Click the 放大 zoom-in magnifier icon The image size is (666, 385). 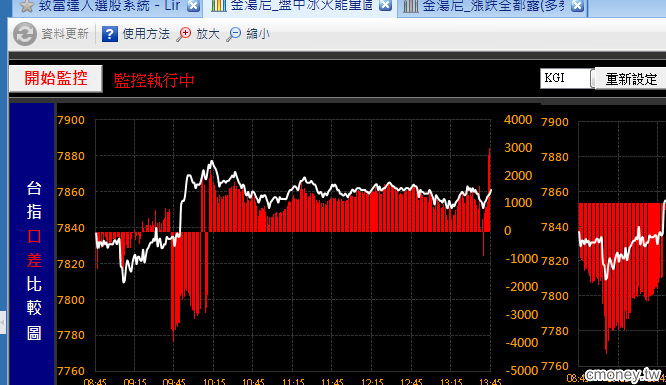[183, 34]
